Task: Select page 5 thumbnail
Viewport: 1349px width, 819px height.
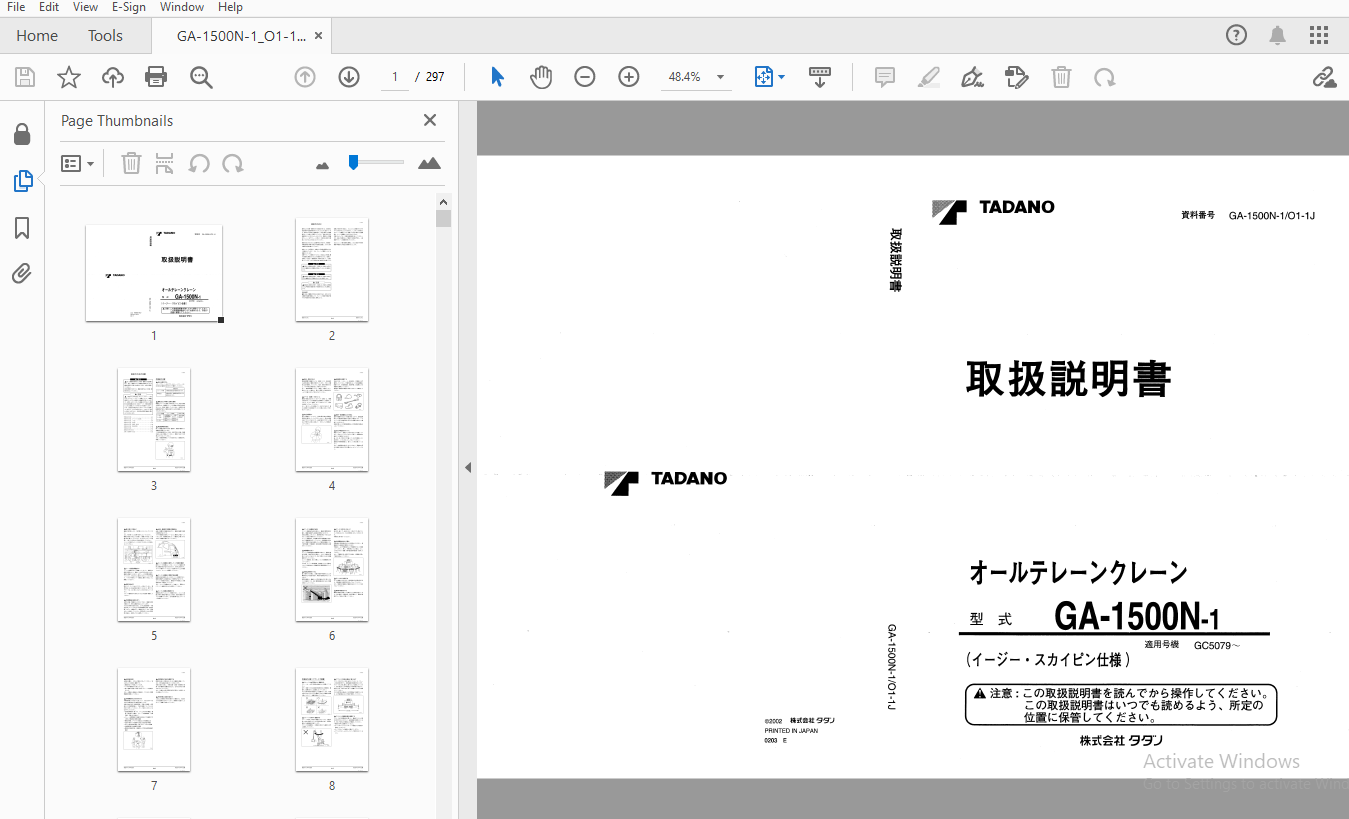Action: (154, 570)
